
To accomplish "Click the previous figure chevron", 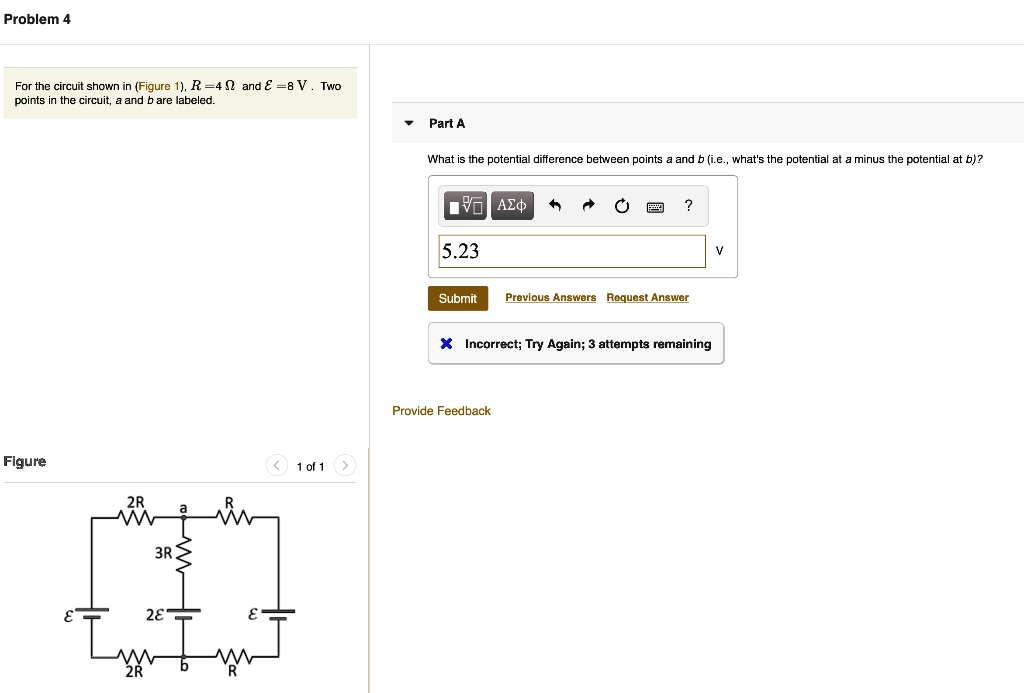I will pos(276,465).
